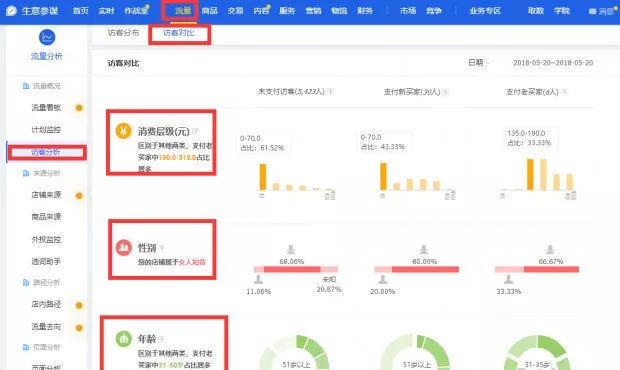Click the 31-35岁 donut chart
This screenshot has height=370, width=620.
coord(537,353)
